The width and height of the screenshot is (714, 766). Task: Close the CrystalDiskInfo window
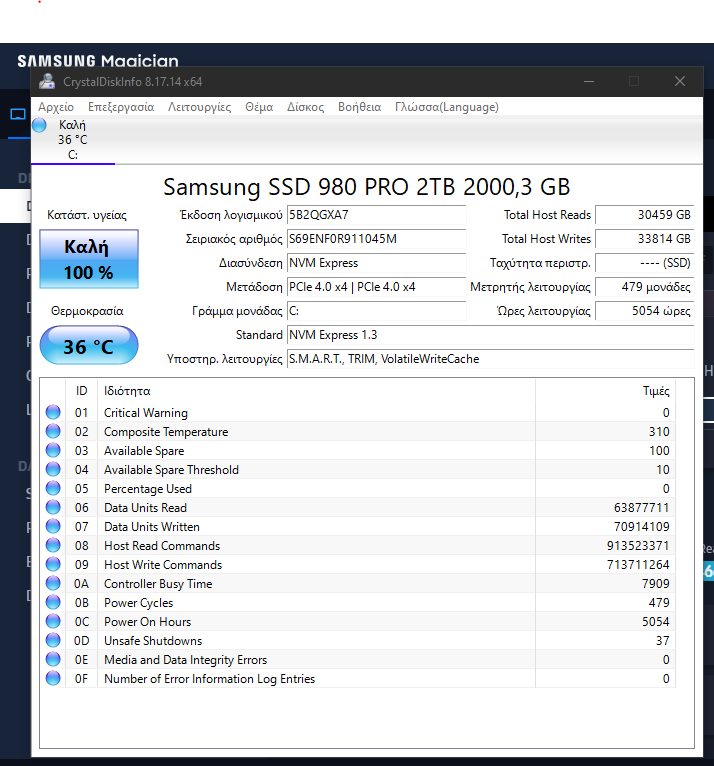(x=680, y=81)
